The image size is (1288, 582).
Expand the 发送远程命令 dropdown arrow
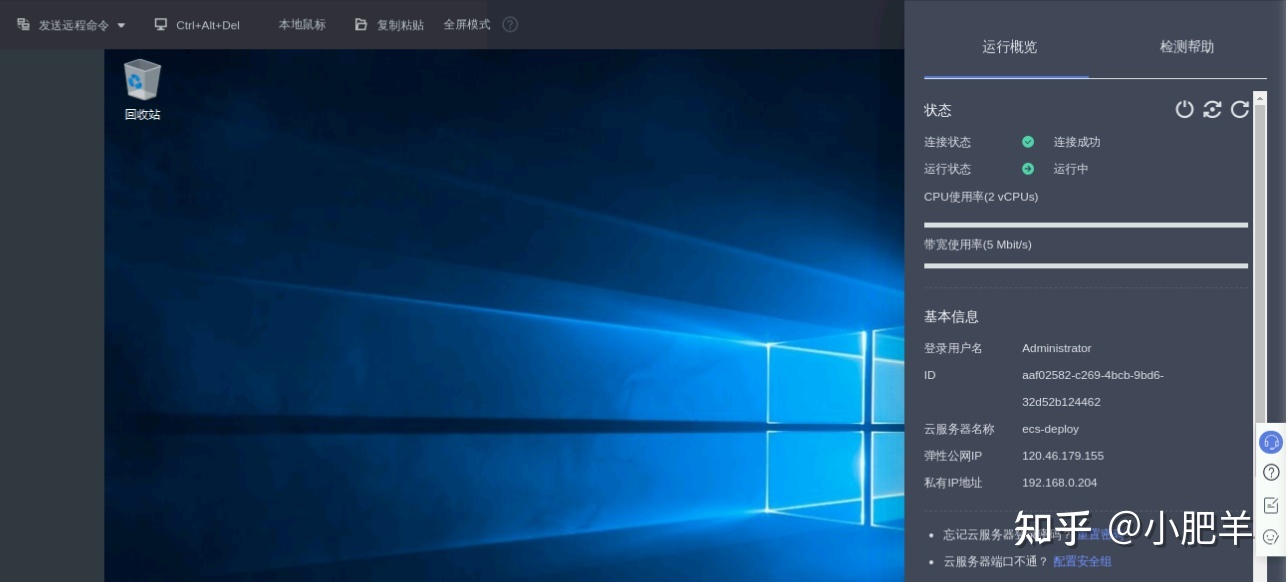[x=120, y=24]
